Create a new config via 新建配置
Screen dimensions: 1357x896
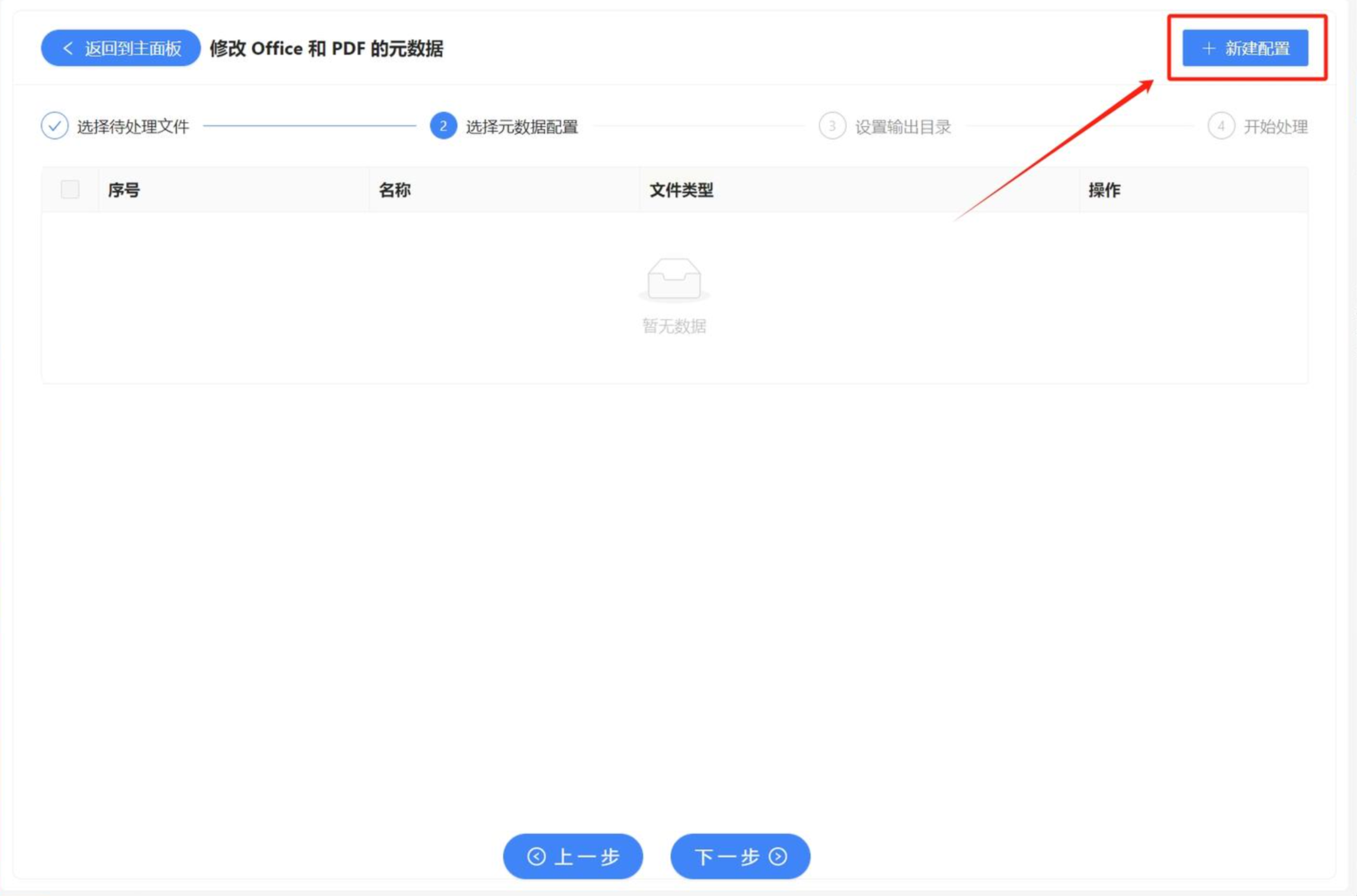coord(1245,49)
